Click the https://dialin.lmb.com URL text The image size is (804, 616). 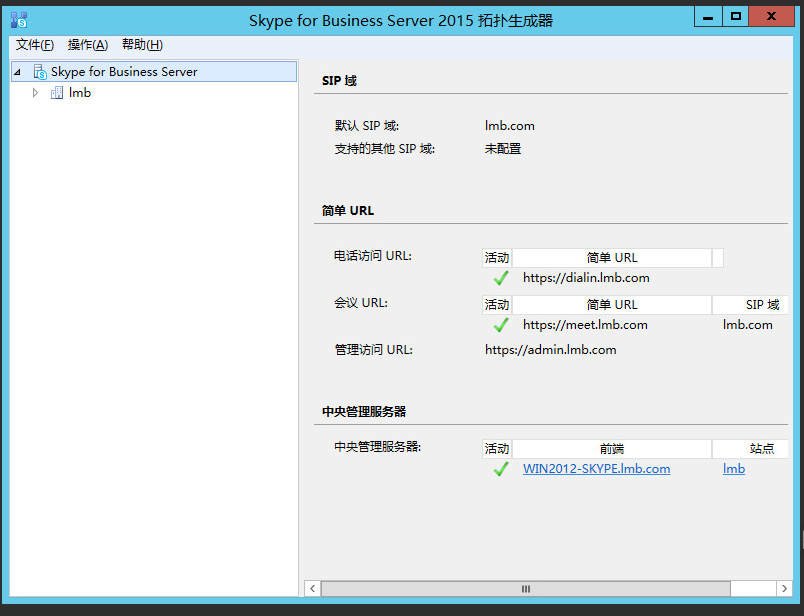586,278
